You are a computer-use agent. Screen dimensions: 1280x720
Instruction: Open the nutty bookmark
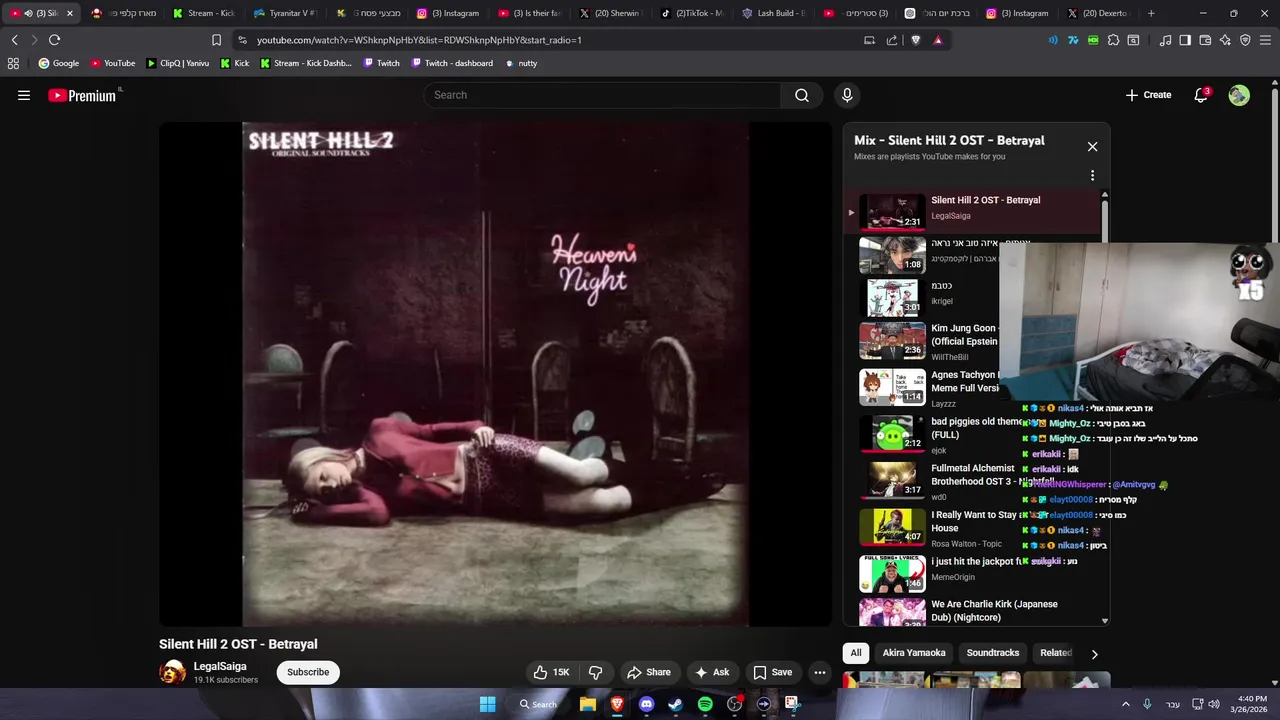point(521,63)
